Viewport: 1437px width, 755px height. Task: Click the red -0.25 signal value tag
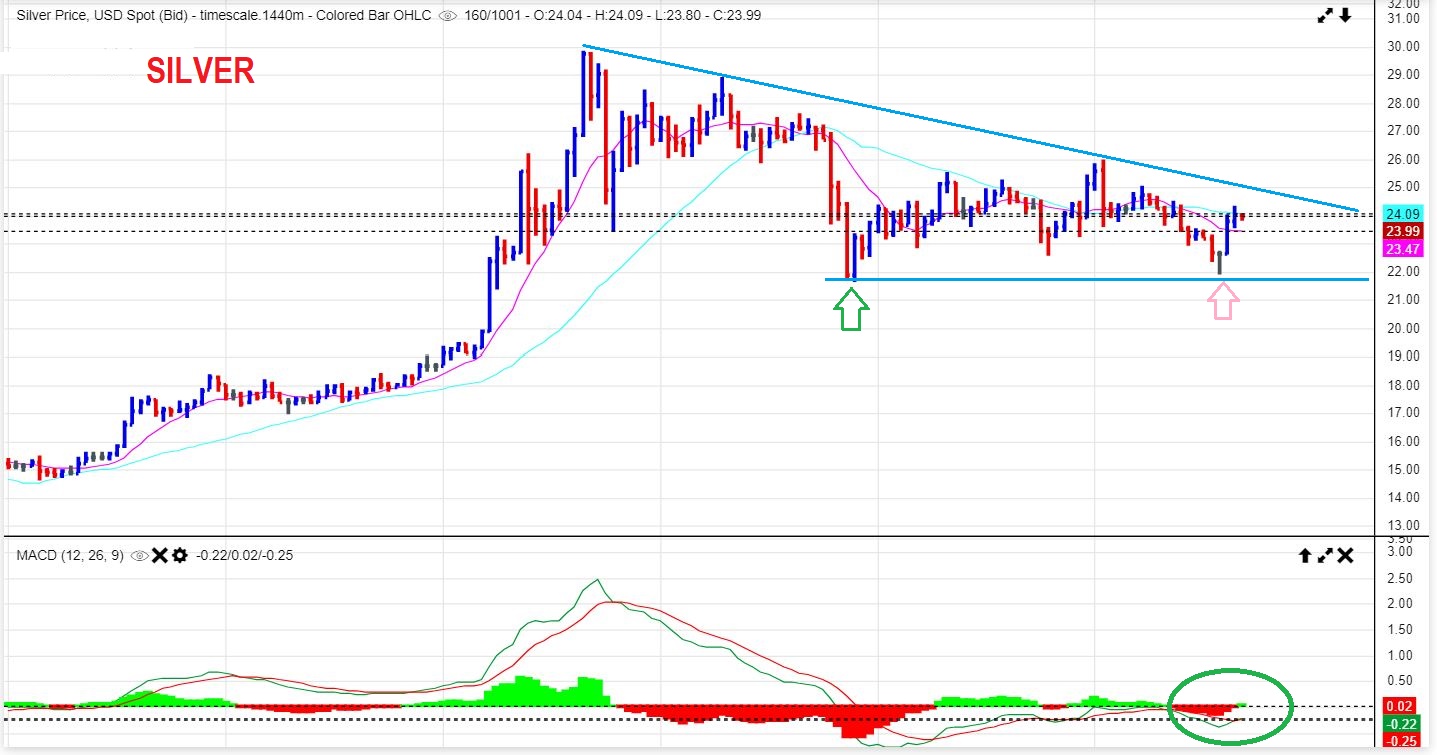point(1402,740)
